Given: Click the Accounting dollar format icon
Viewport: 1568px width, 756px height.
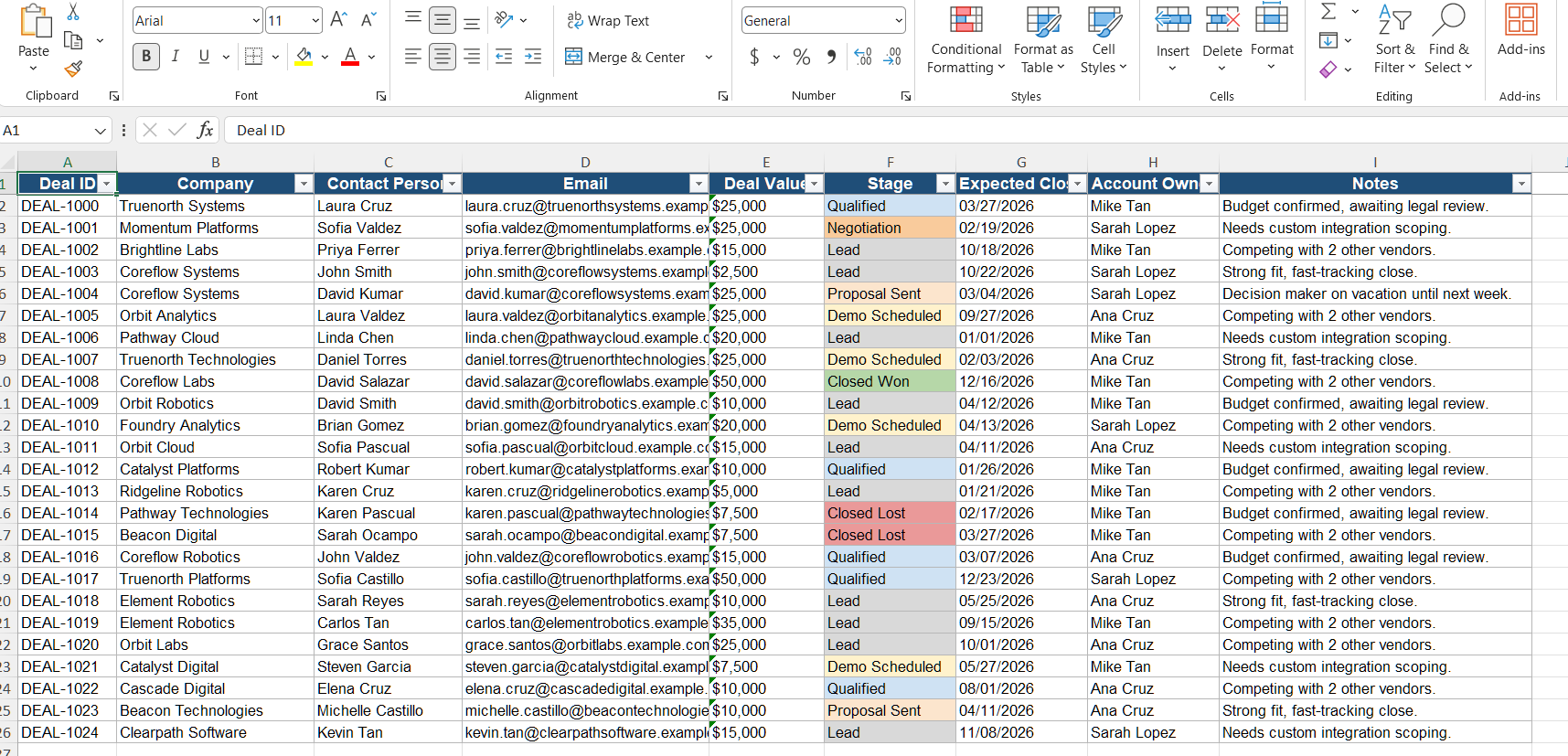Looking at the screenshot, I should point(754,57).
